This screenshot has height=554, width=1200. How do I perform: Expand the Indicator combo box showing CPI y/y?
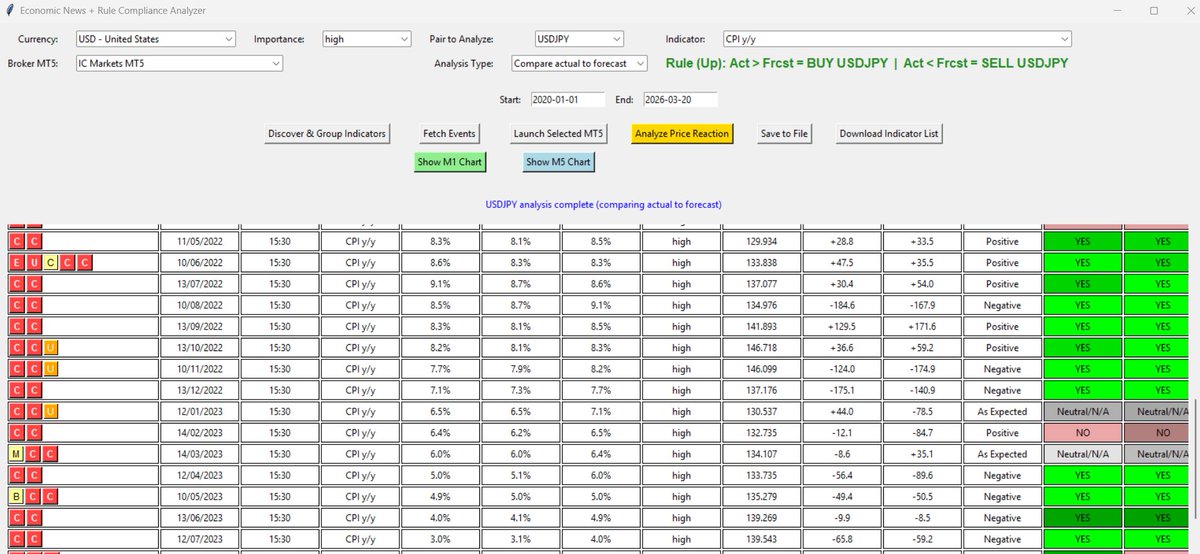point(897,39)
